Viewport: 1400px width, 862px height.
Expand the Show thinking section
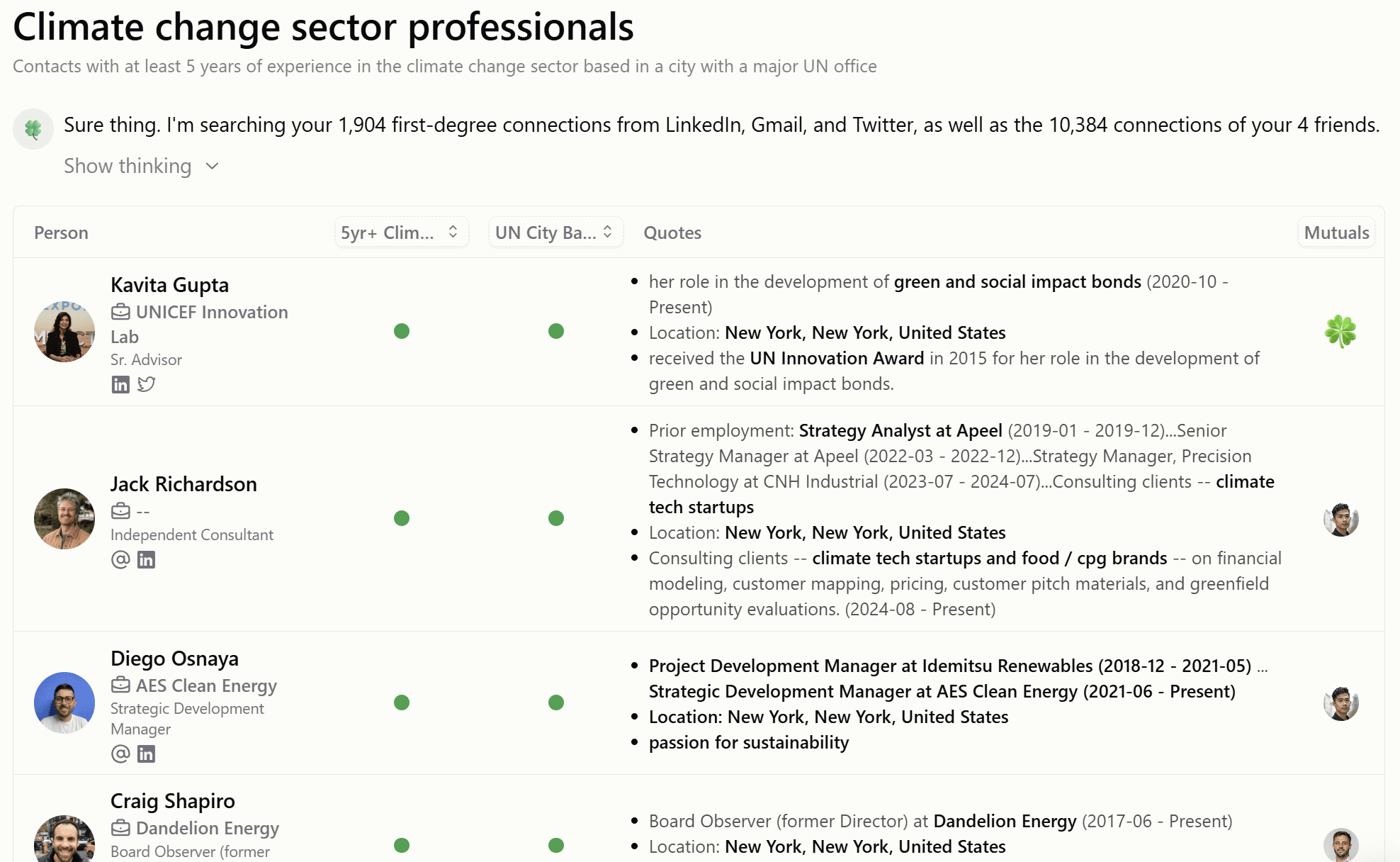click(x=141, y=166)
